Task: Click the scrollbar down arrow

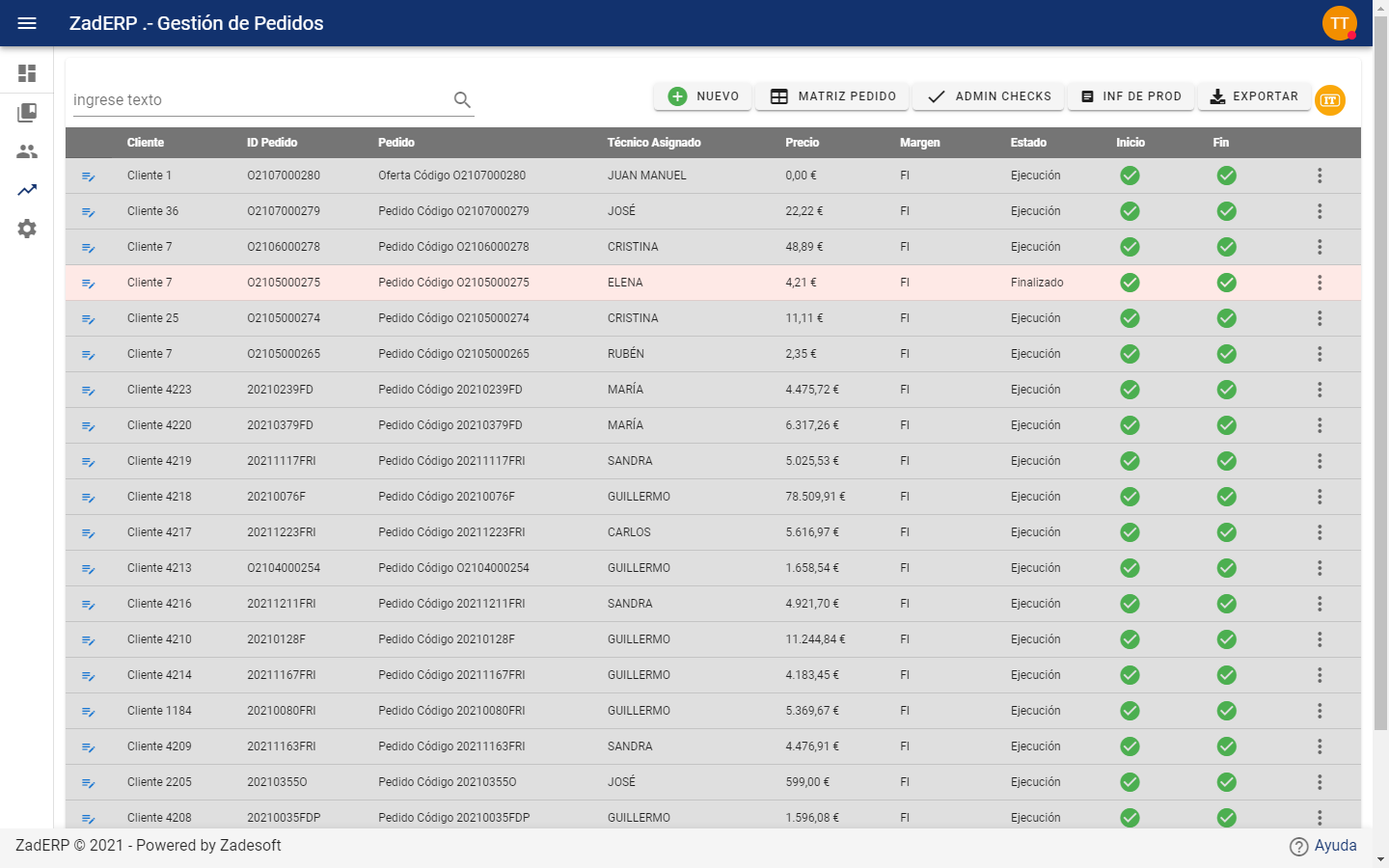Action: [x=1380, y=858]
